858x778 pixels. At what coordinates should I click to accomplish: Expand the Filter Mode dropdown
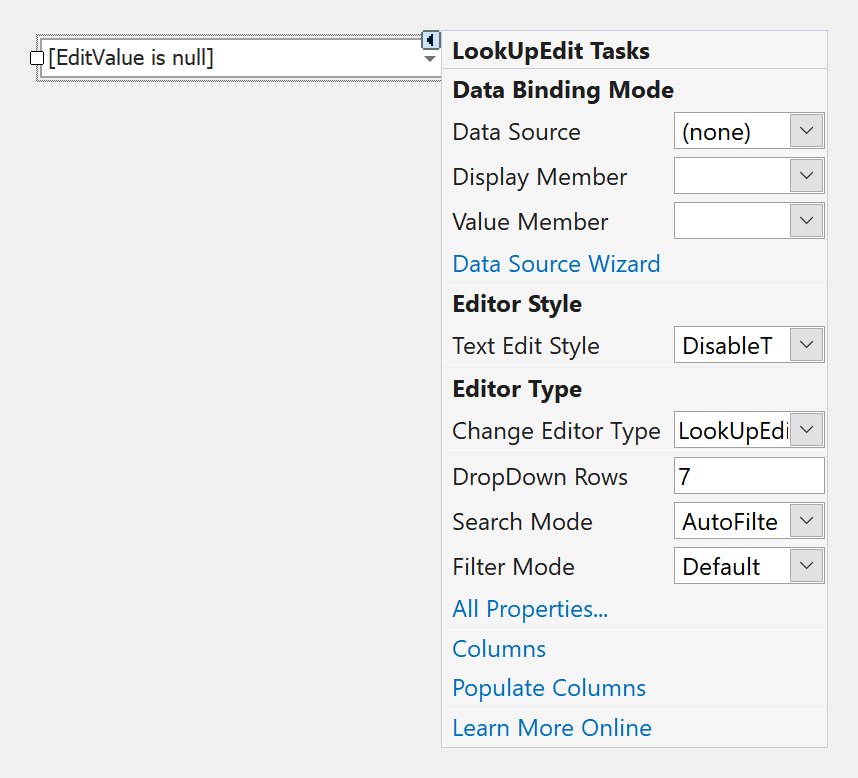[806, 566]
